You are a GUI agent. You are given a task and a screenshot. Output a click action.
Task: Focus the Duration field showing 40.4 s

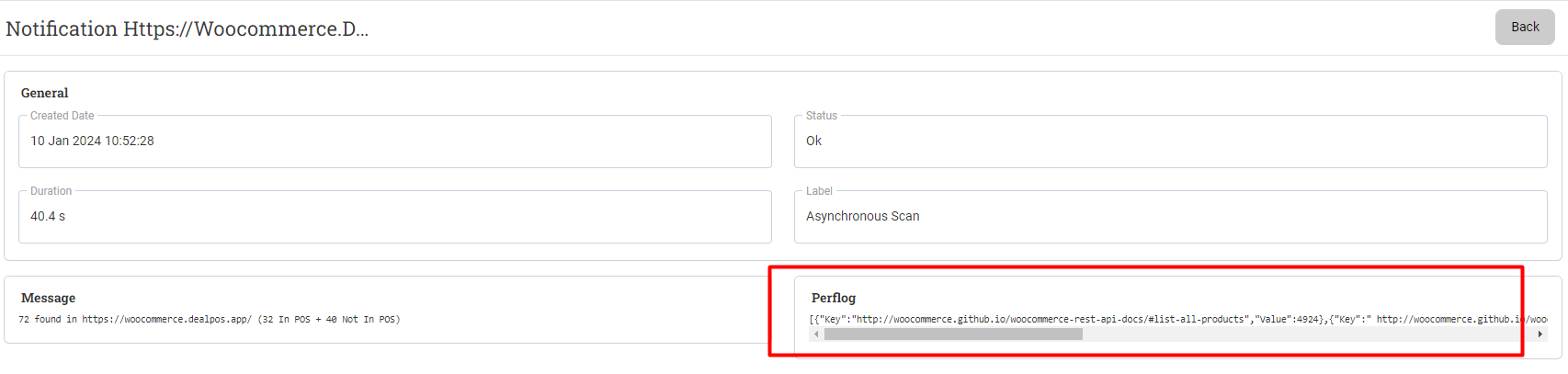(x=394, y=217)
